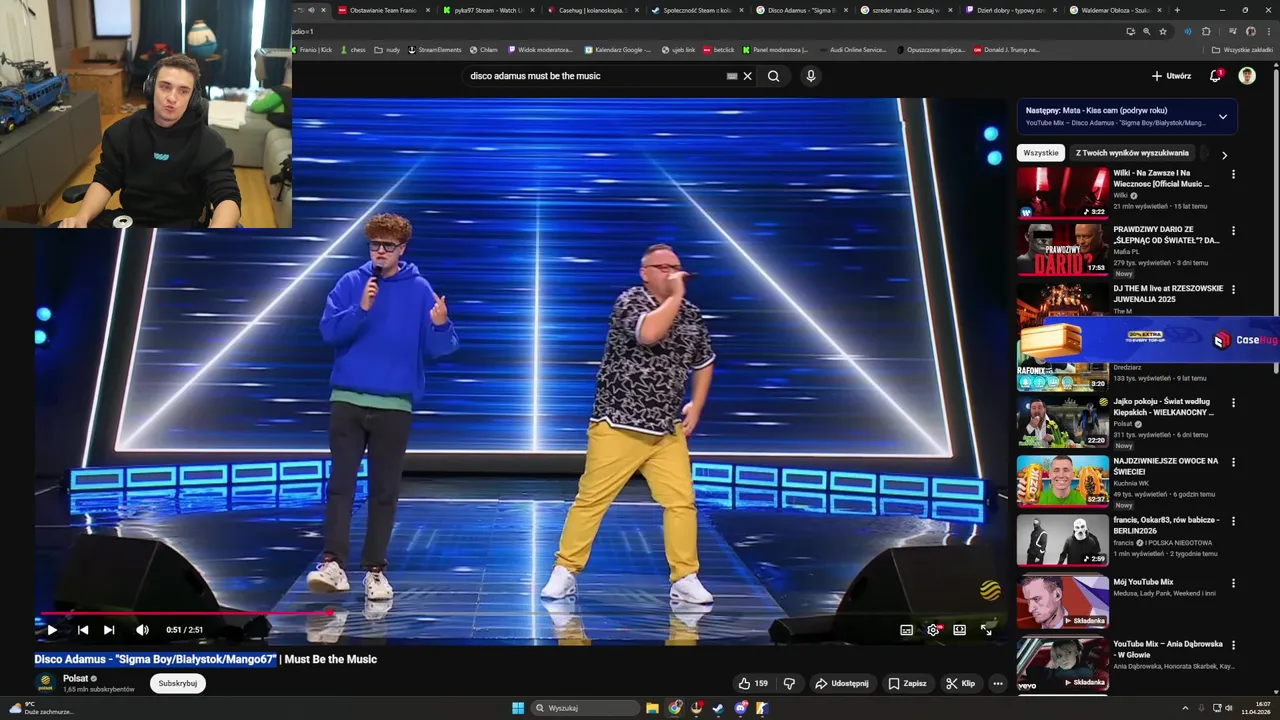Skip to previous video in player

(83, 630)
